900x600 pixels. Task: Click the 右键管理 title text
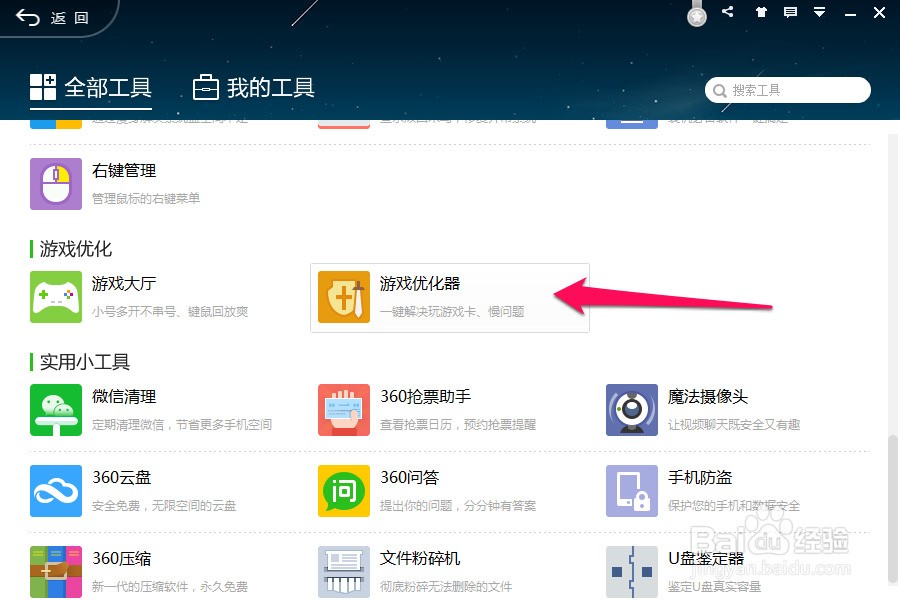tap(124, 171)
